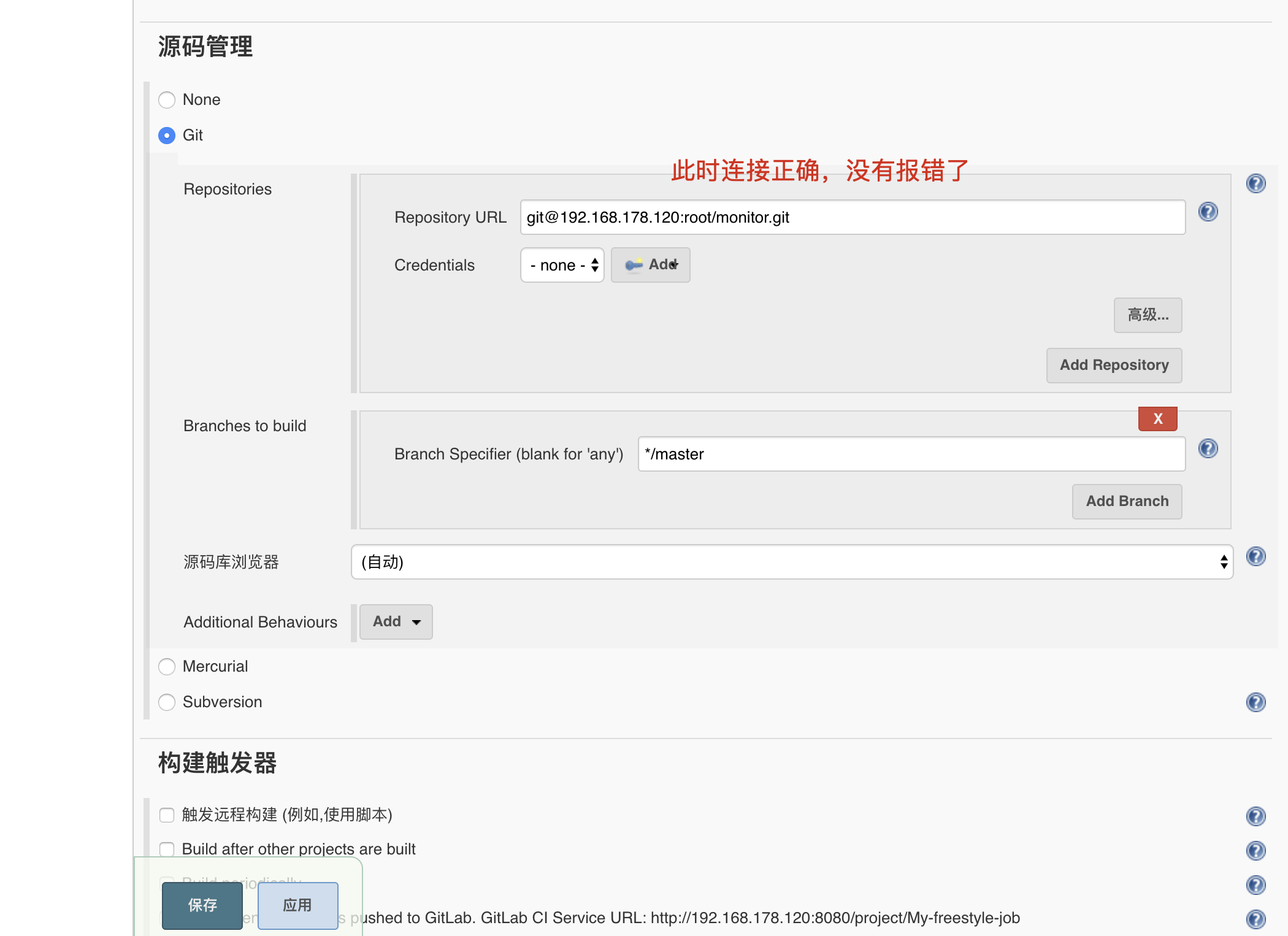Select the None source control radio
This screenshot has height=936, width=1288.
(x=167, y=100)
